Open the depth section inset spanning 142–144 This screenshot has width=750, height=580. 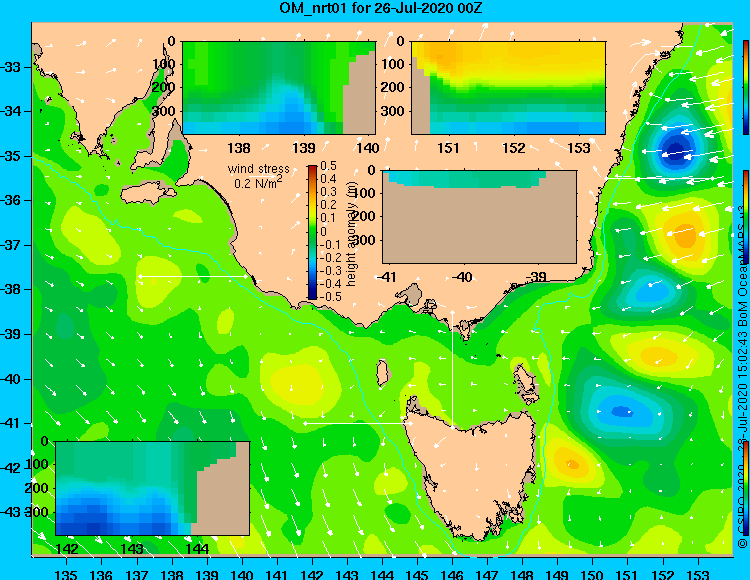[153, 488]
